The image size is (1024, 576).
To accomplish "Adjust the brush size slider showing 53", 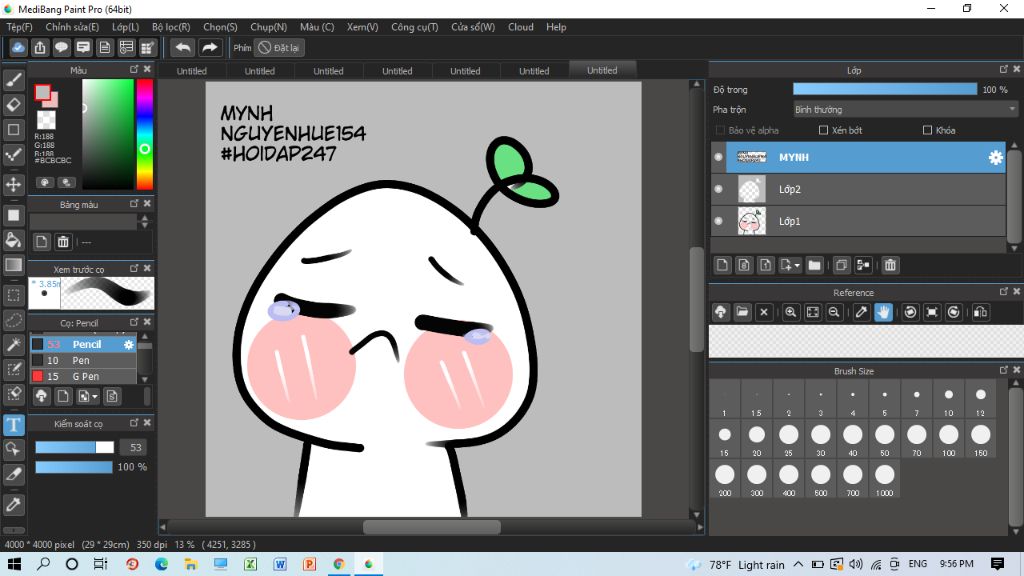I will point(74,447).
